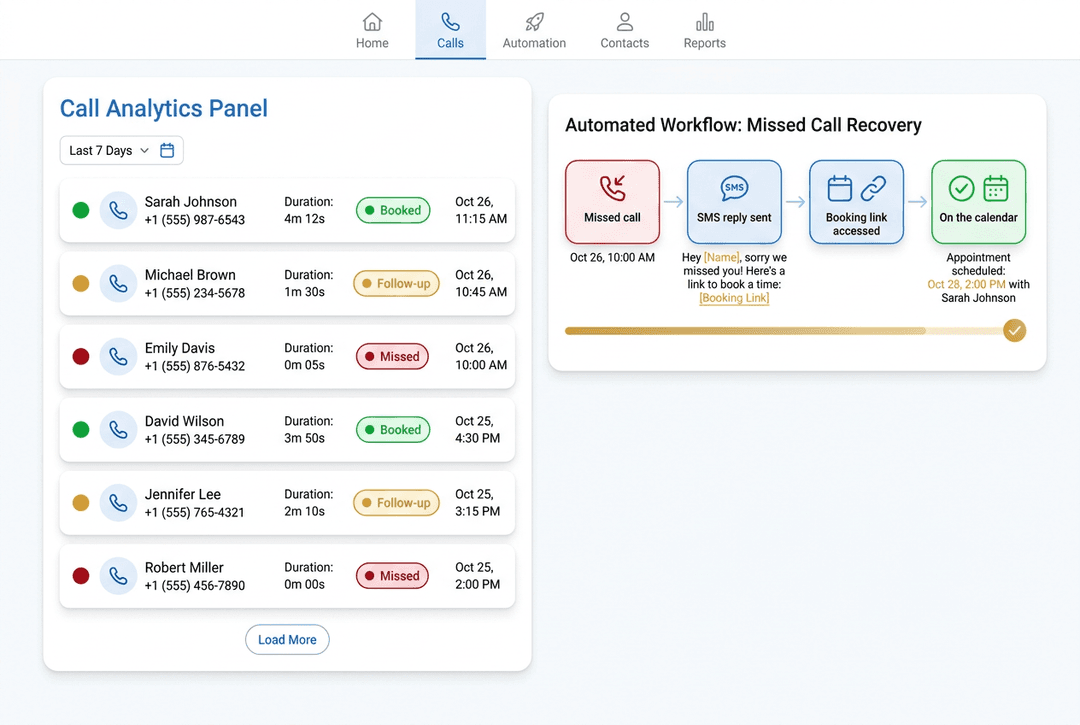Click amber status dot for Jennifer Lee

[x=81, y=503]
